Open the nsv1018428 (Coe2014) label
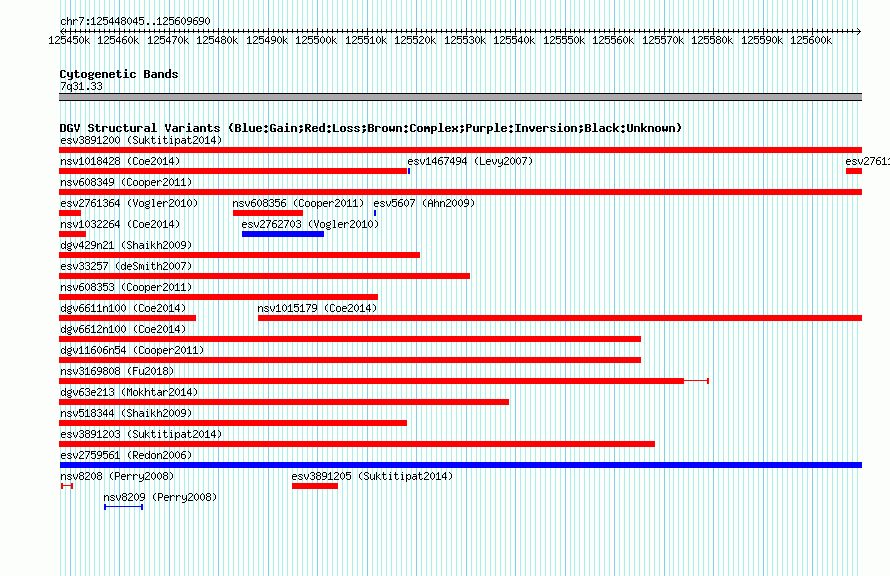This screenshot has width=890, height=576. pos(120,161)
